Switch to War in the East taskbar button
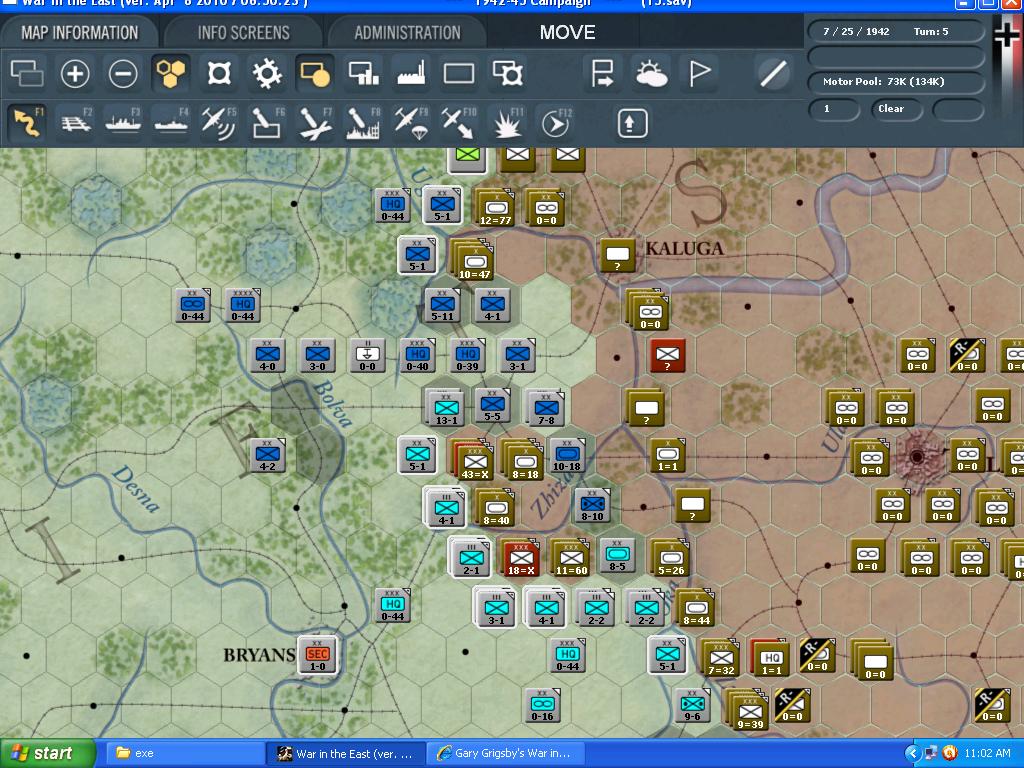 pos(346,754)
